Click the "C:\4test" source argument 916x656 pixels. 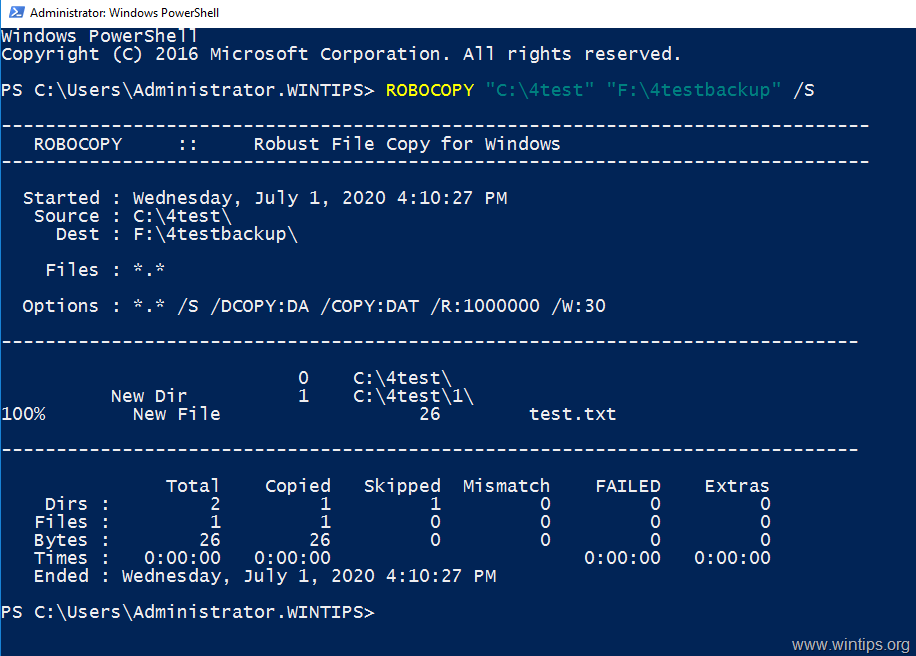pyautogui.click(x=540, y=90)
